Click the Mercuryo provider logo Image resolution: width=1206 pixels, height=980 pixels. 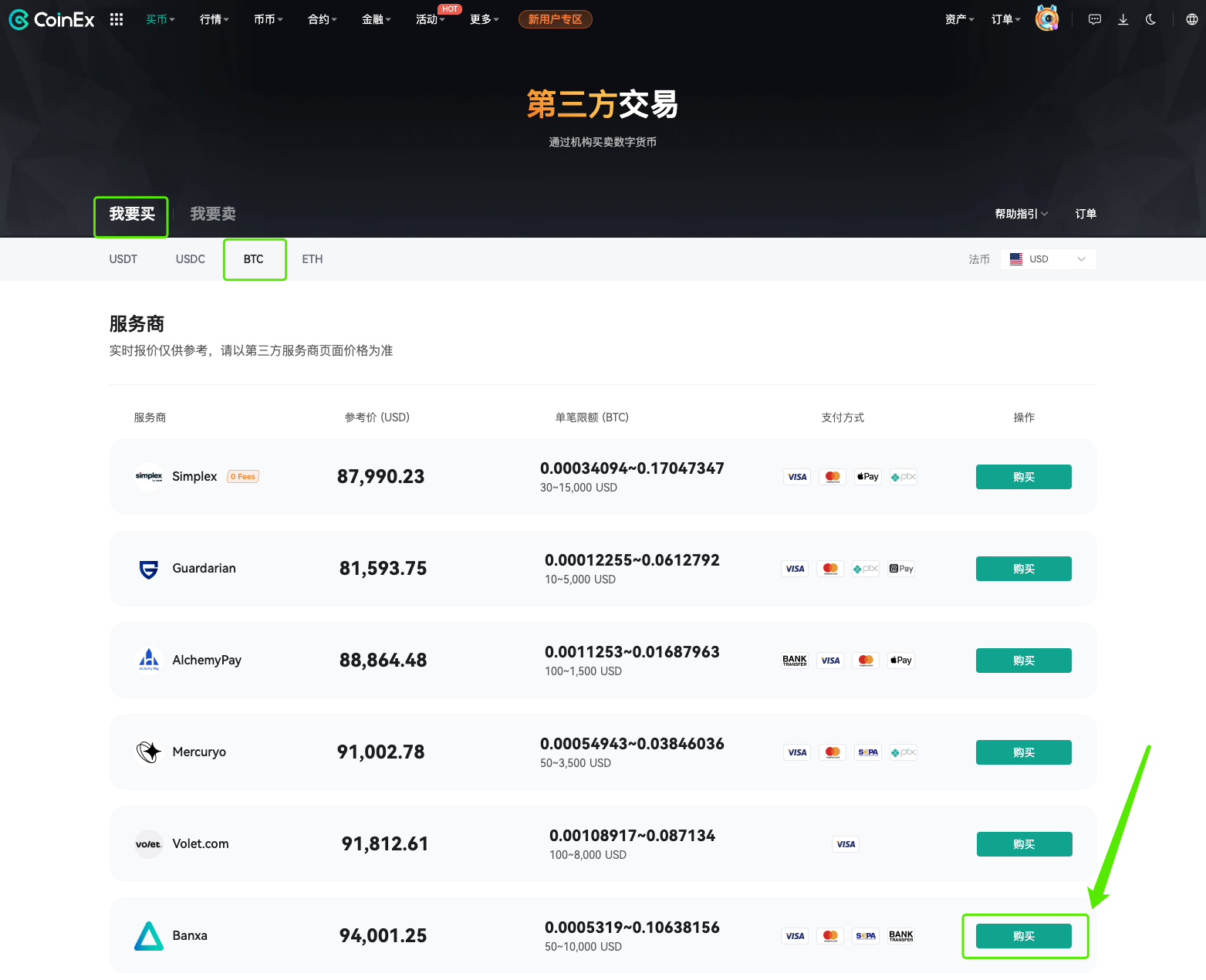[x=149, y=752]
